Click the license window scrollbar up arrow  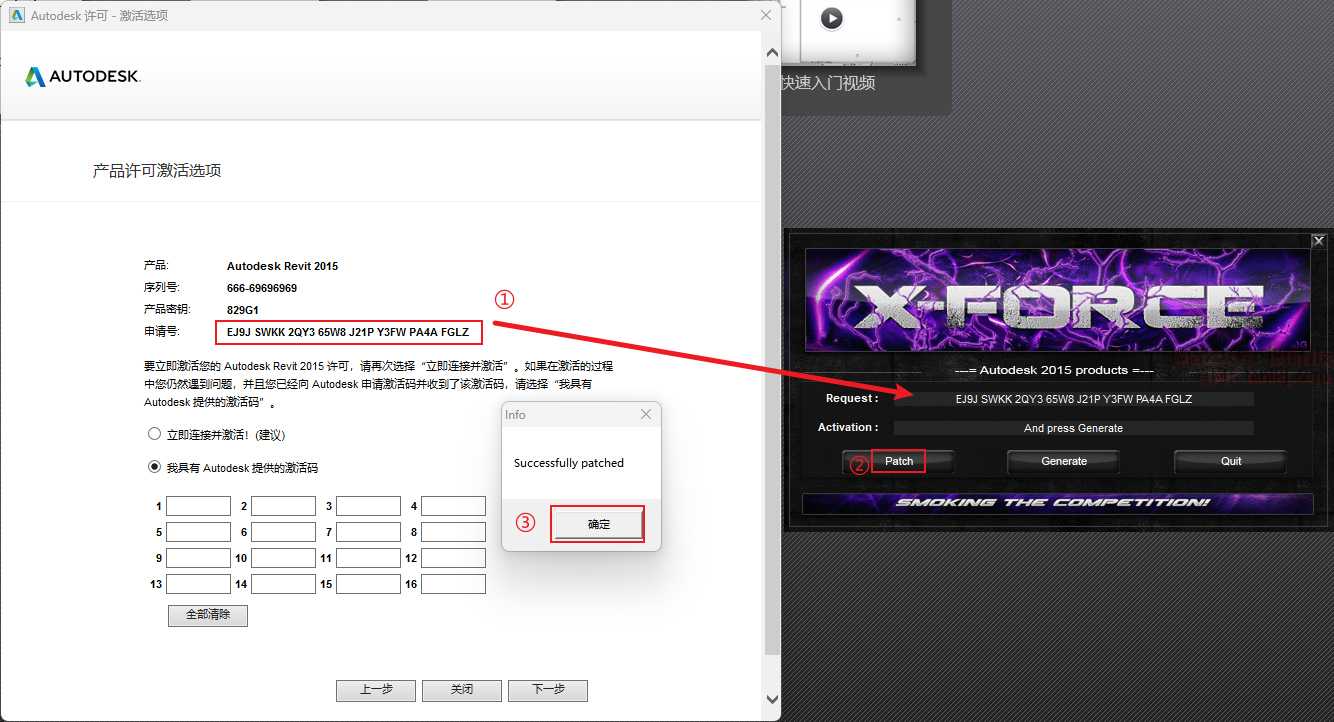tap(771, 52)
